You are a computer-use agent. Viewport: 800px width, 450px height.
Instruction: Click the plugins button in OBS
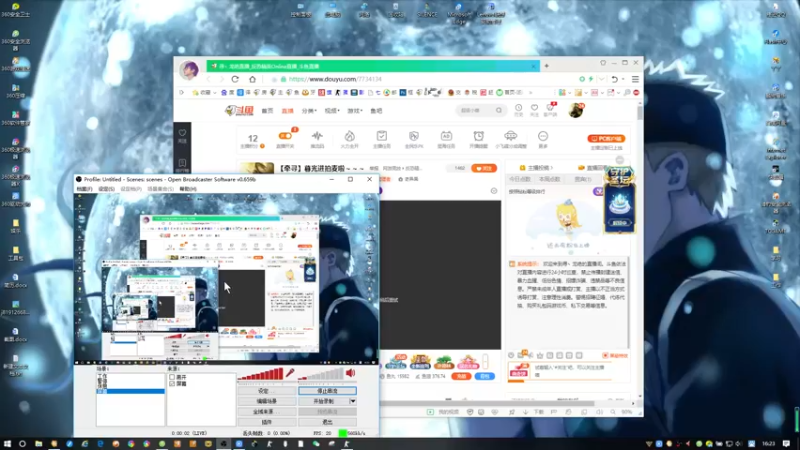(x=266, y=422)
